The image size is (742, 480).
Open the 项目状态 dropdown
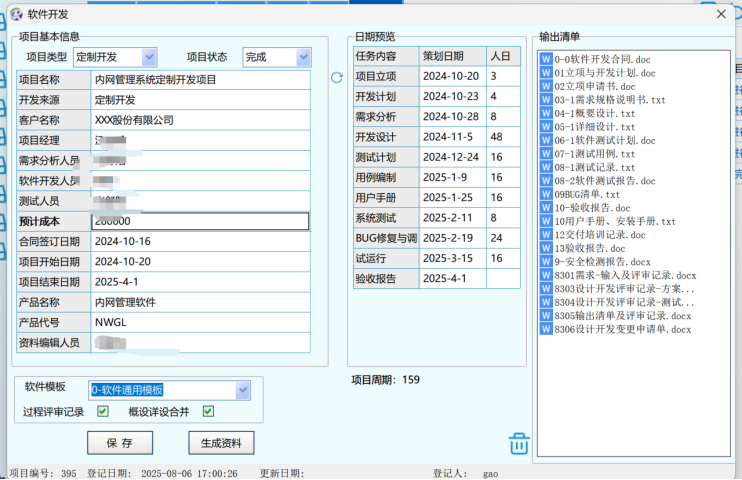304,57
